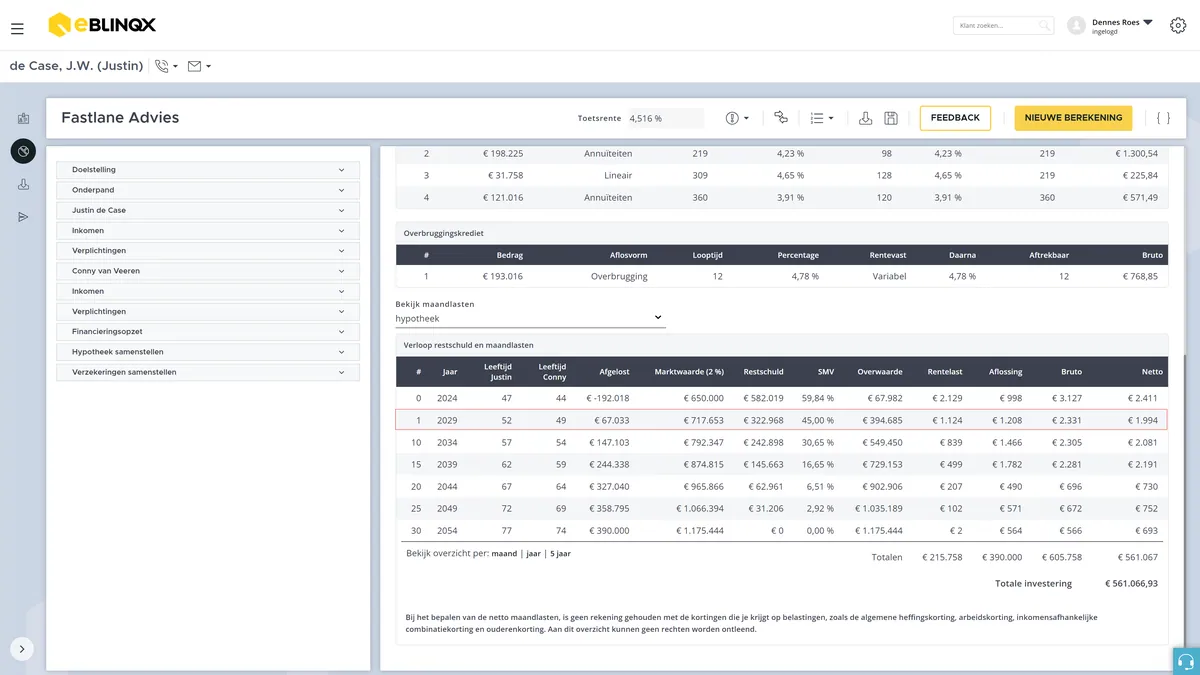The image size is (1200, 675).
Task: Open the phone contact options
Action: pos(166,66)
